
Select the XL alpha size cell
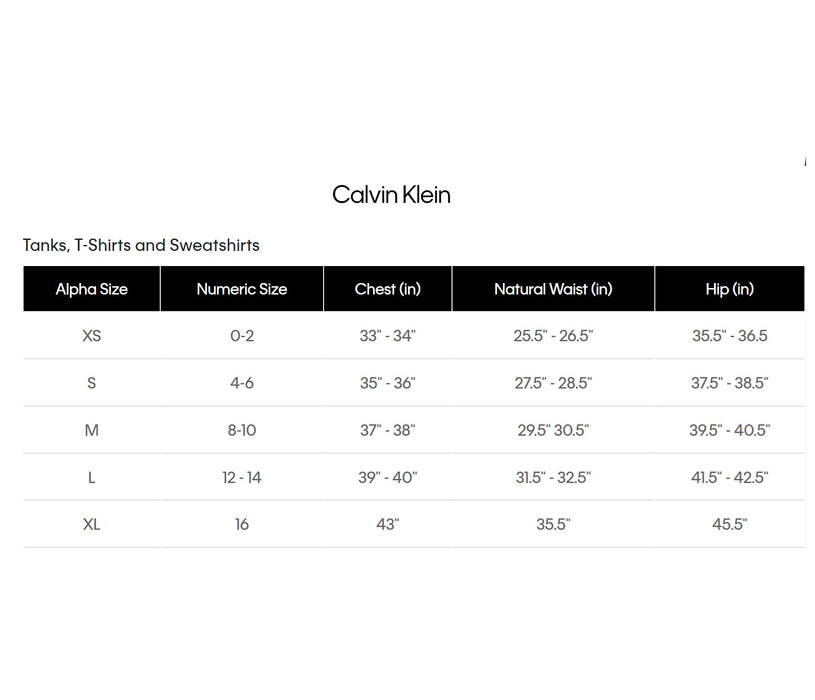92,525
